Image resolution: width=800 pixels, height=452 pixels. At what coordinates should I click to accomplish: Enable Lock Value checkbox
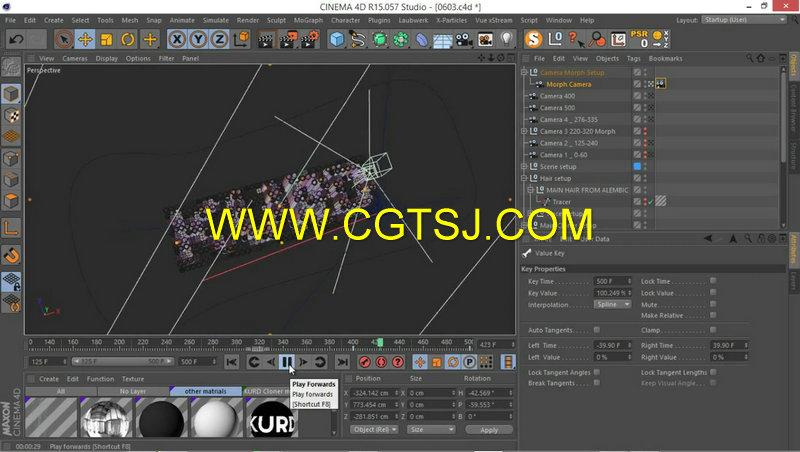pos(713,292)
